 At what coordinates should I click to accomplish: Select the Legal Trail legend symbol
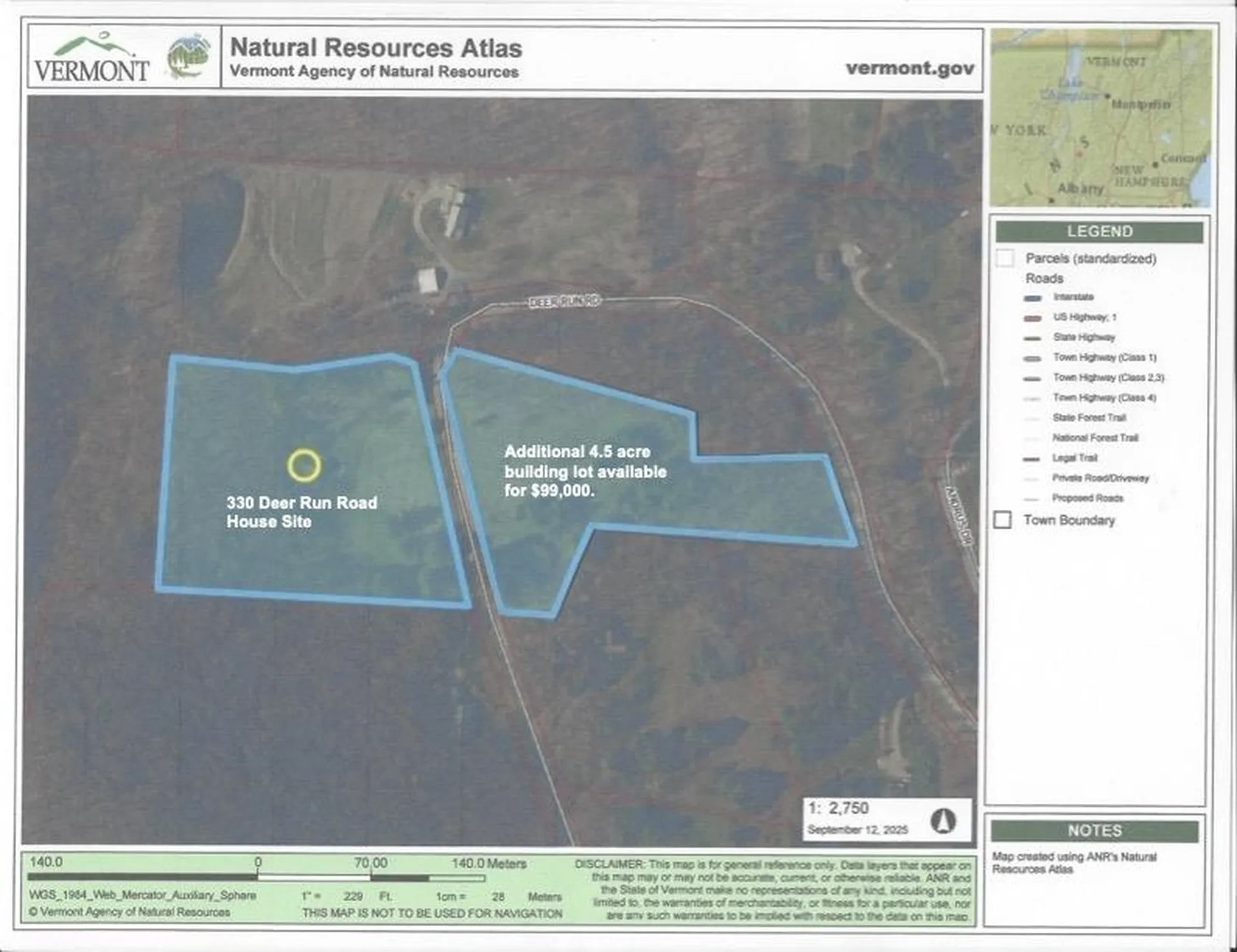pyautogui.click(x=1031, y=457)
